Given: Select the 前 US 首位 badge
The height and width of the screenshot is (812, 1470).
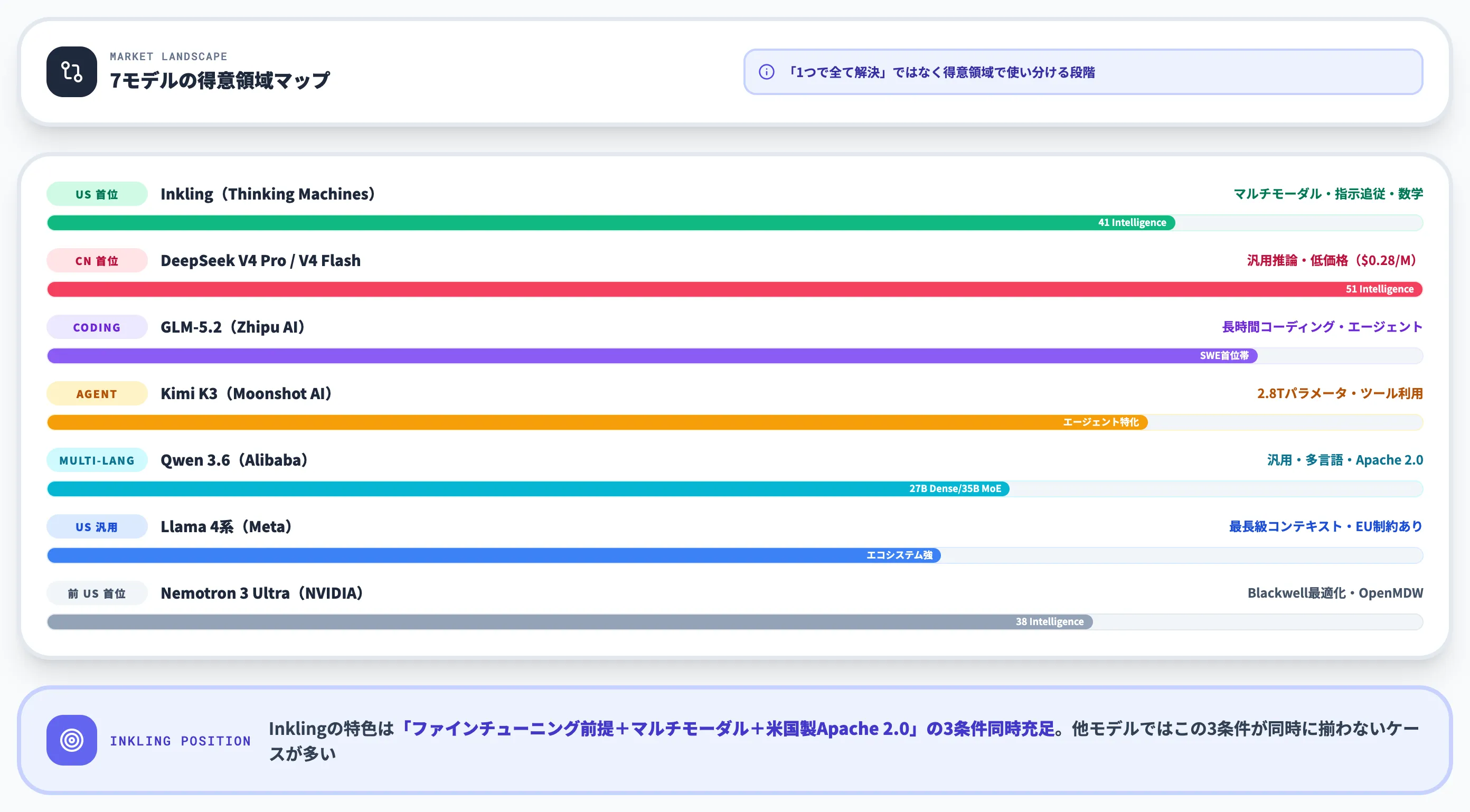Looking at the screenshot, I should click(97, 593).
